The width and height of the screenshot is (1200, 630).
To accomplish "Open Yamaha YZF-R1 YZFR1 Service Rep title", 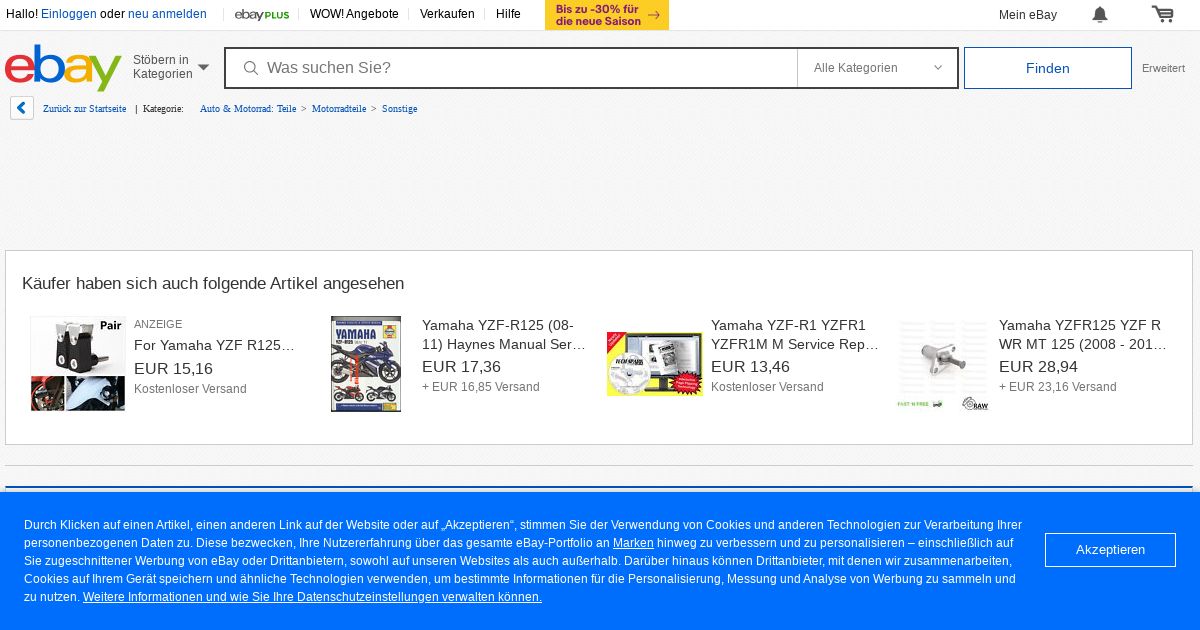I will pos(795,335).
